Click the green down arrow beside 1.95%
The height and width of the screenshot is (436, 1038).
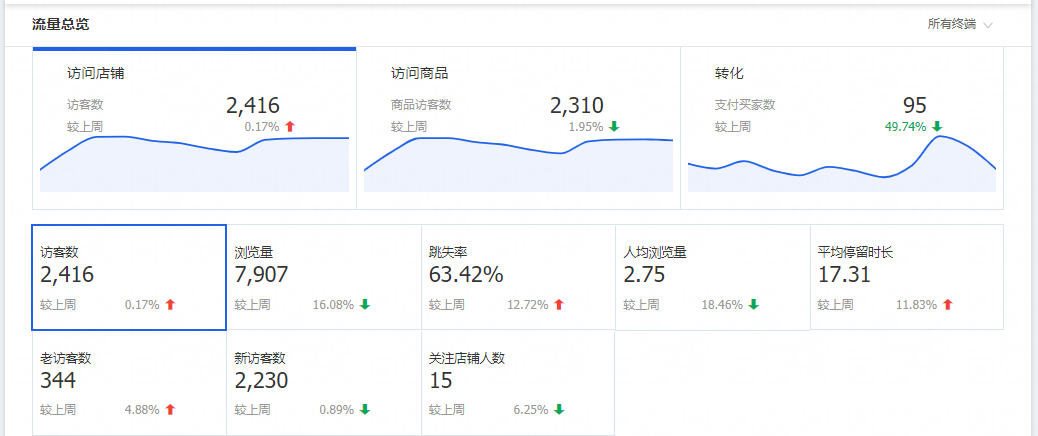coord(614,127)
